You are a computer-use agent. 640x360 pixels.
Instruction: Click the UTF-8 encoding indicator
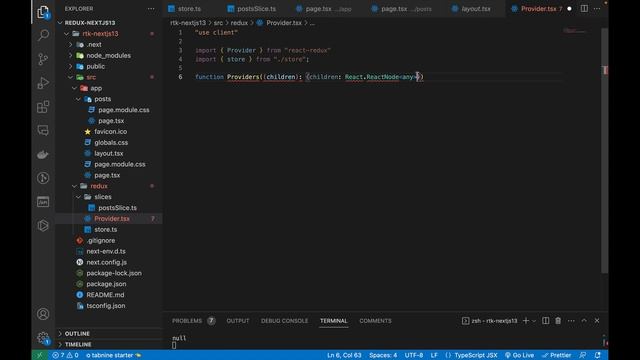pyautogui.click(x=413, y=355)
